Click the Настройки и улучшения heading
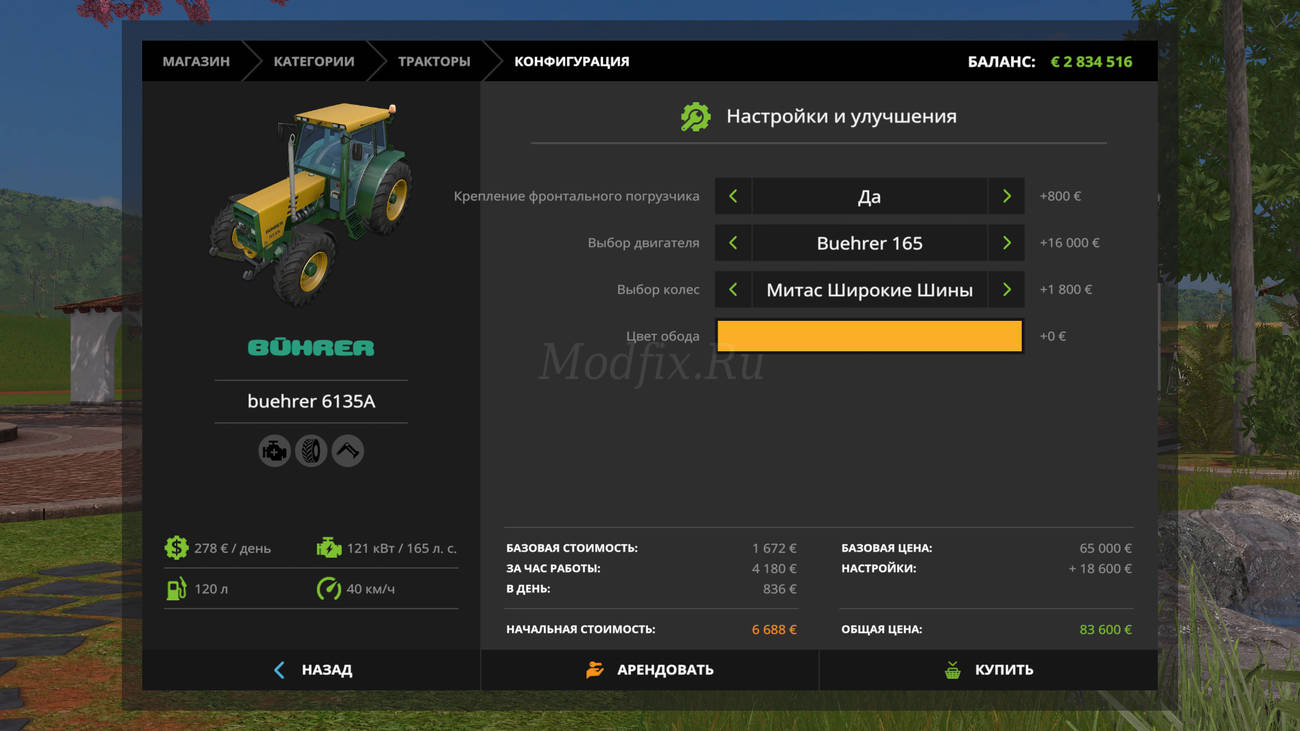1300x731 pixels. pos(841,116)
